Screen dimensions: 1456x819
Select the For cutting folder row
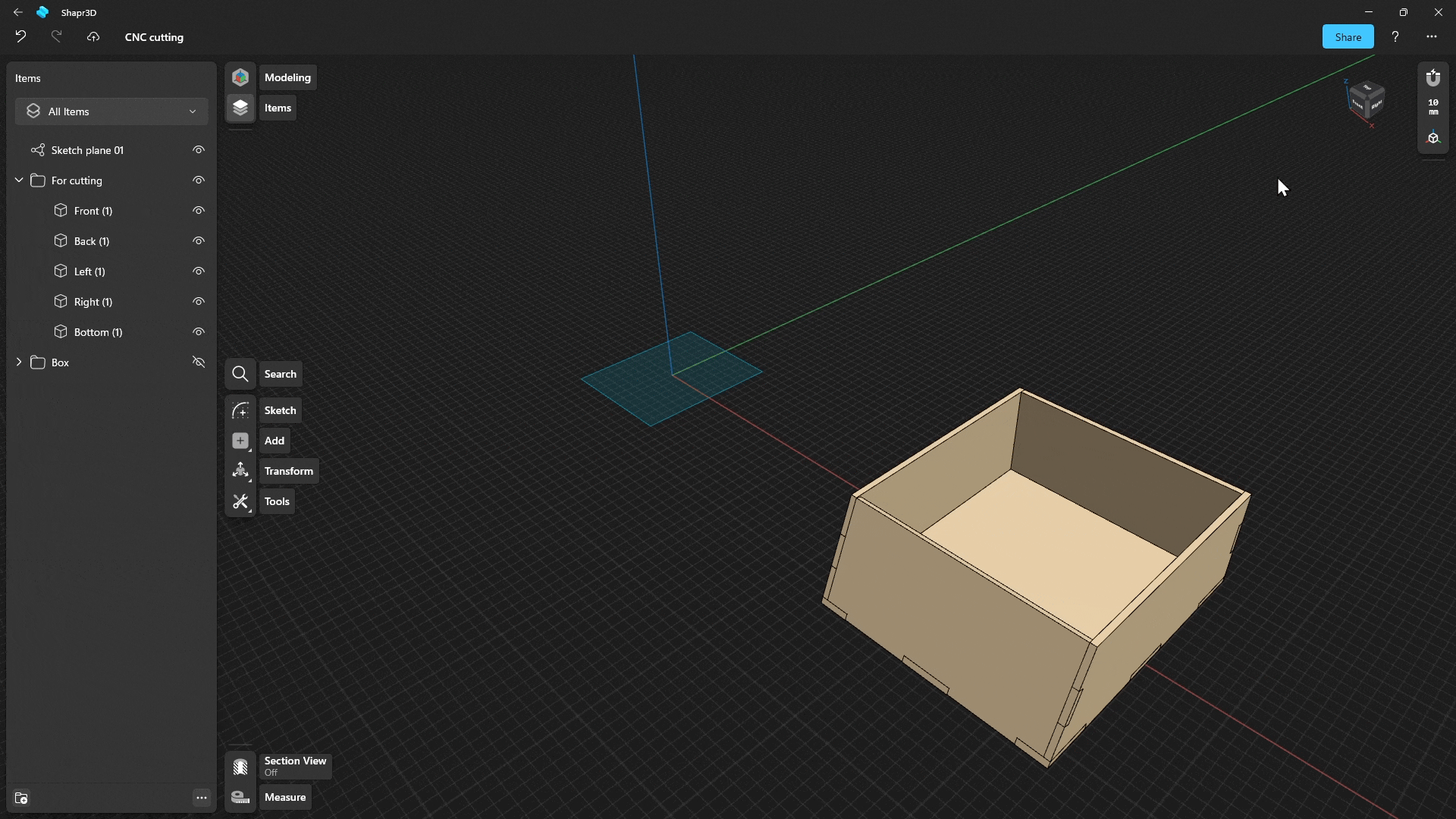tap(111, 180)
